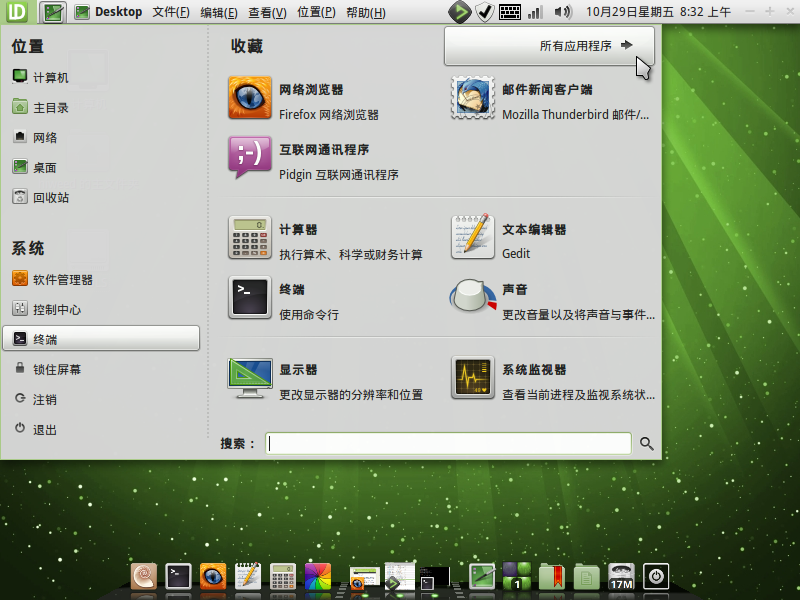Open the 查看(V) menu
The width and height of the screenshot is (800, 600).
click(267, 12)
